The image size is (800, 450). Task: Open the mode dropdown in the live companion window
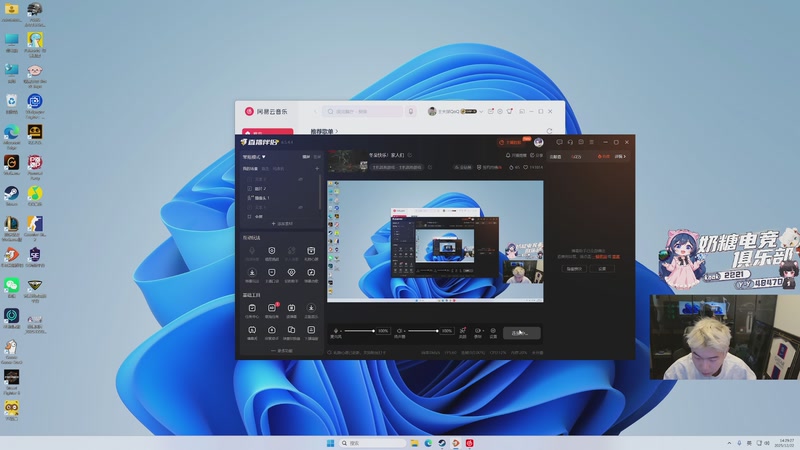pyautogui.click(x=254, y=157)
